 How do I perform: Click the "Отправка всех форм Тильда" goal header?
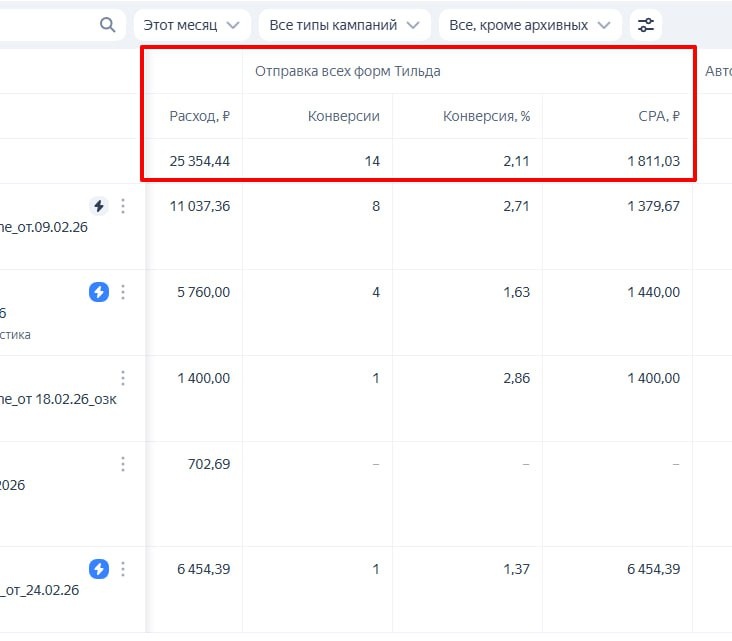click(347, 72)
